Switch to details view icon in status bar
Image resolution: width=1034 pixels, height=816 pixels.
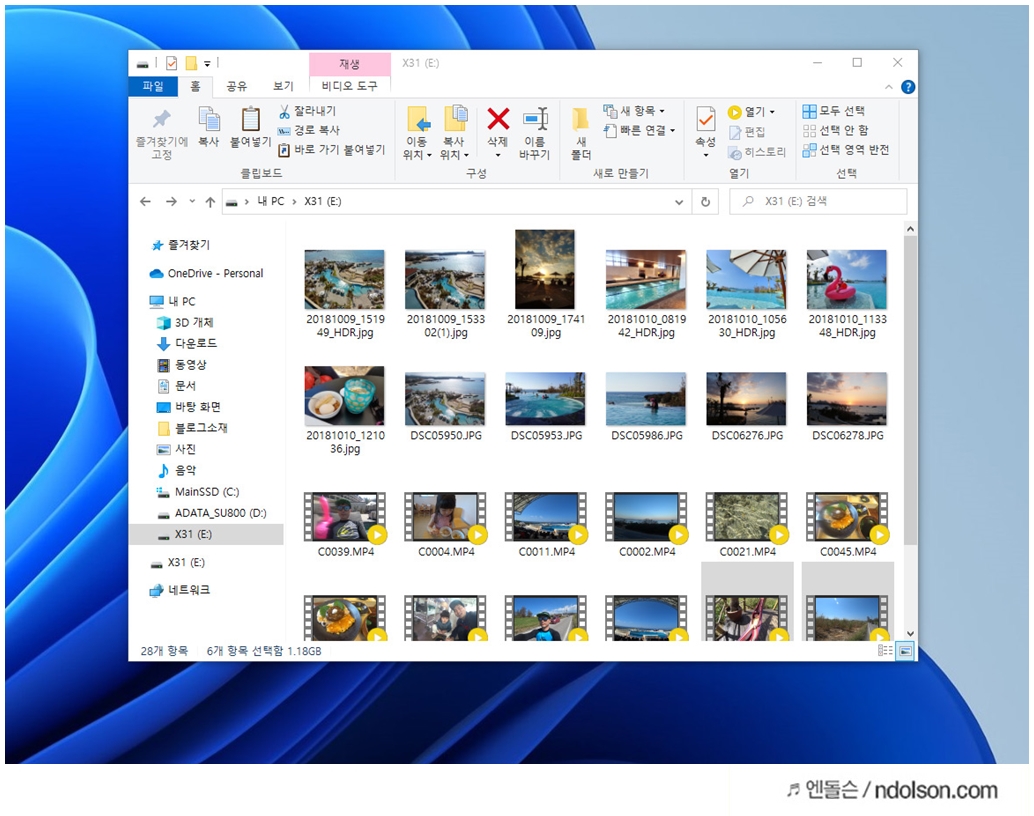pyautogui.click(x=885, y=651)
